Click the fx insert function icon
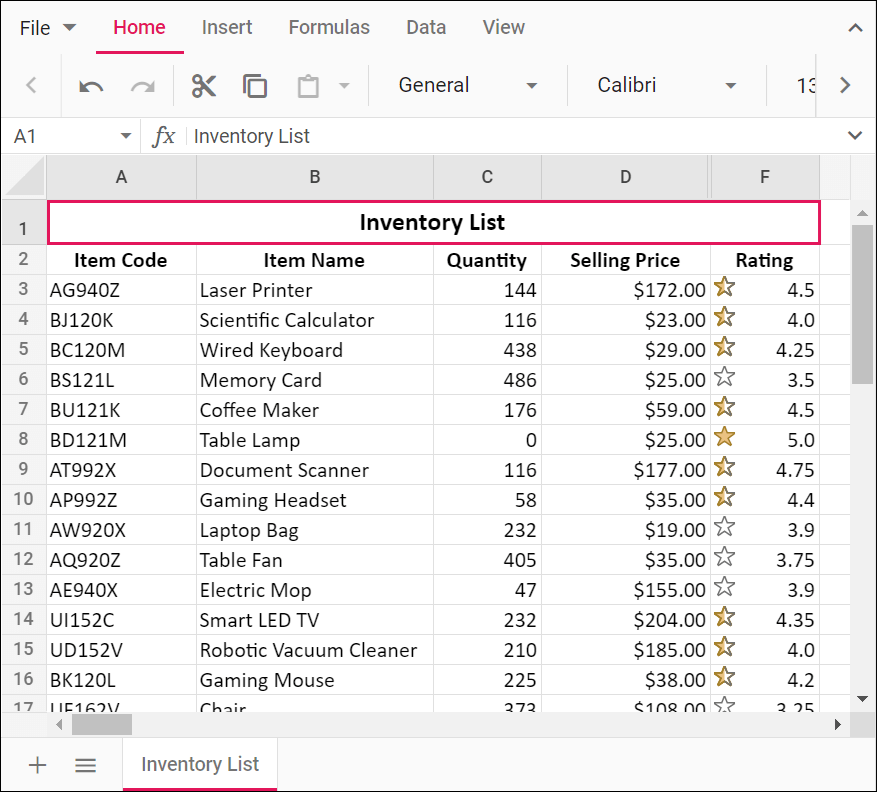The image size is (877, 792). [163, 136]
